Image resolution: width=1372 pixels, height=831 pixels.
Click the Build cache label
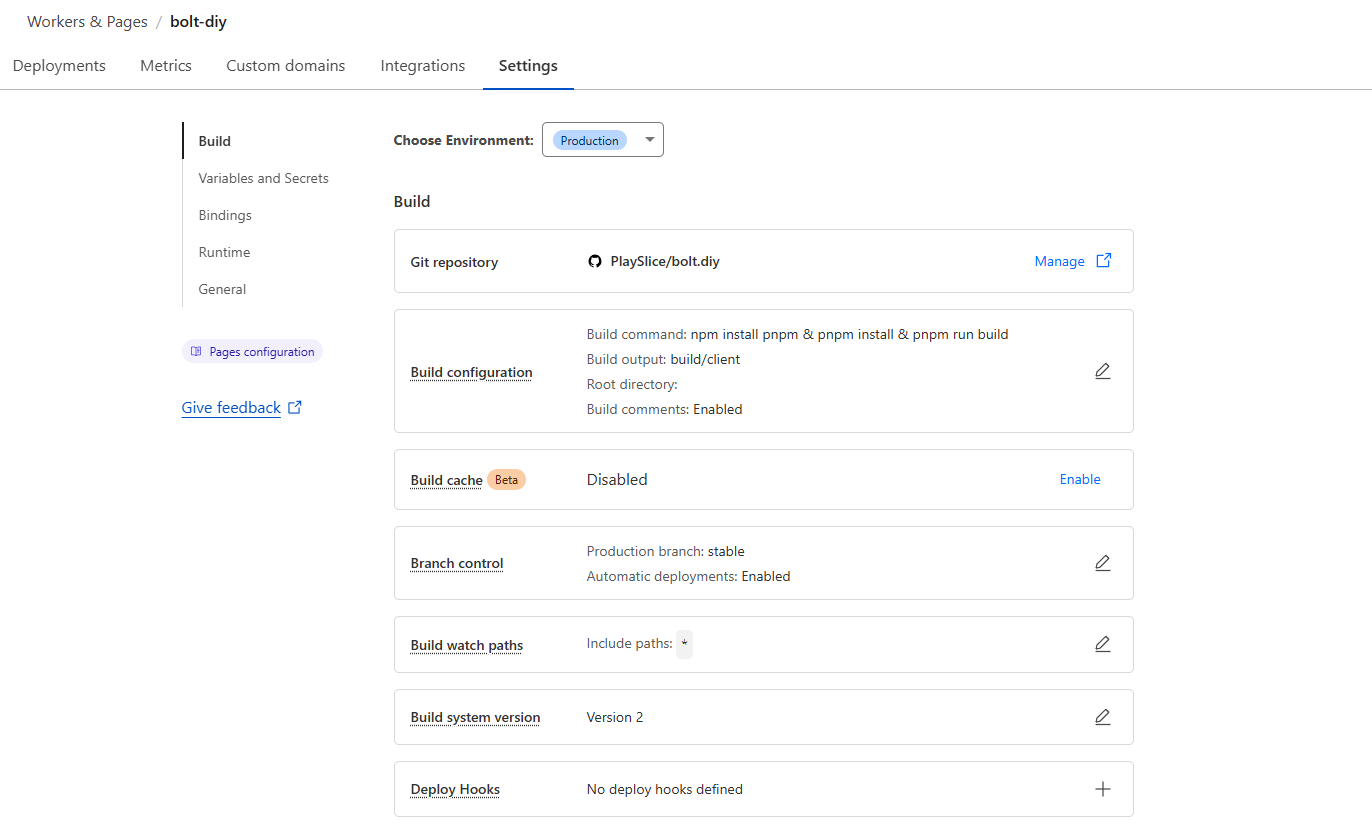click(446, 480)
